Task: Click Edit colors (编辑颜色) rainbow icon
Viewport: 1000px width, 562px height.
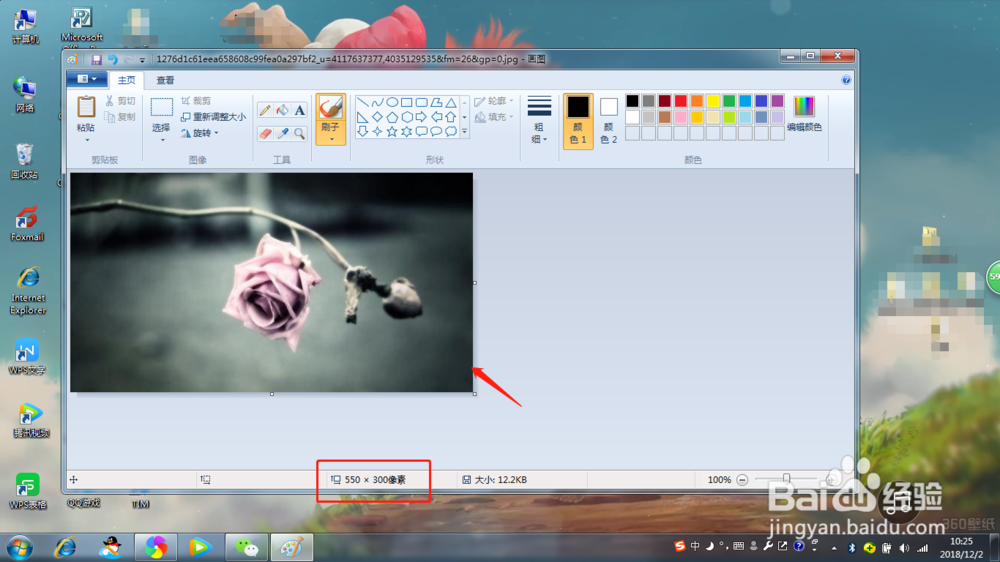Action: point(804,106)
